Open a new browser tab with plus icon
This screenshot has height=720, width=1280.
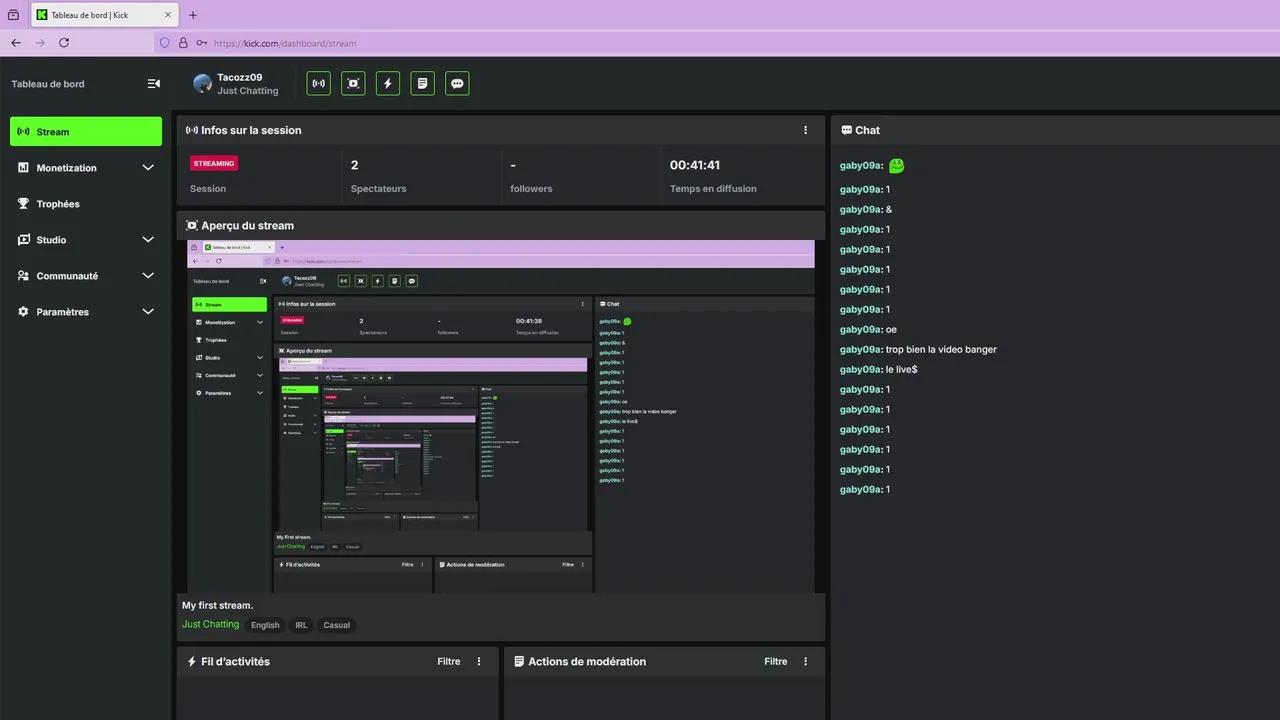coord(193,15)
